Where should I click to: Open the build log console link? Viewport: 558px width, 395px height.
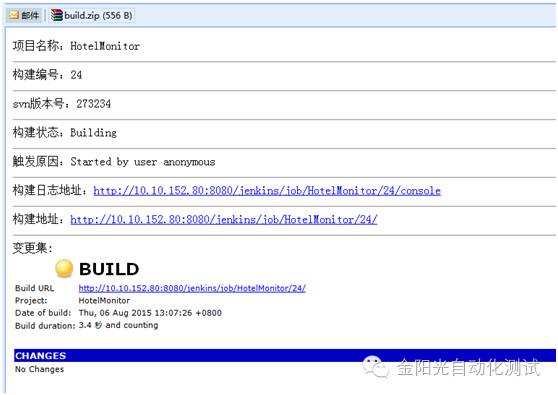[x=267, y=191]
